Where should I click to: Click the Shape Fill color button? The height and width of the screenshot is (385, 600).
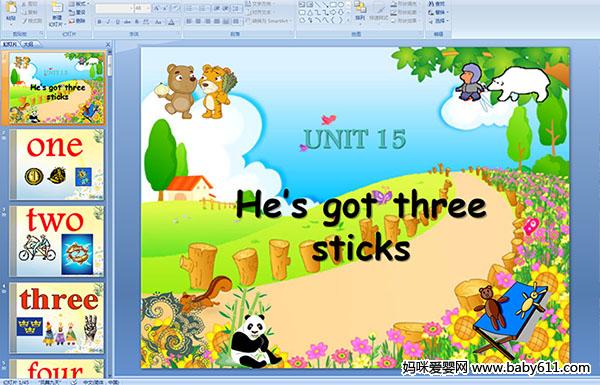406,4
